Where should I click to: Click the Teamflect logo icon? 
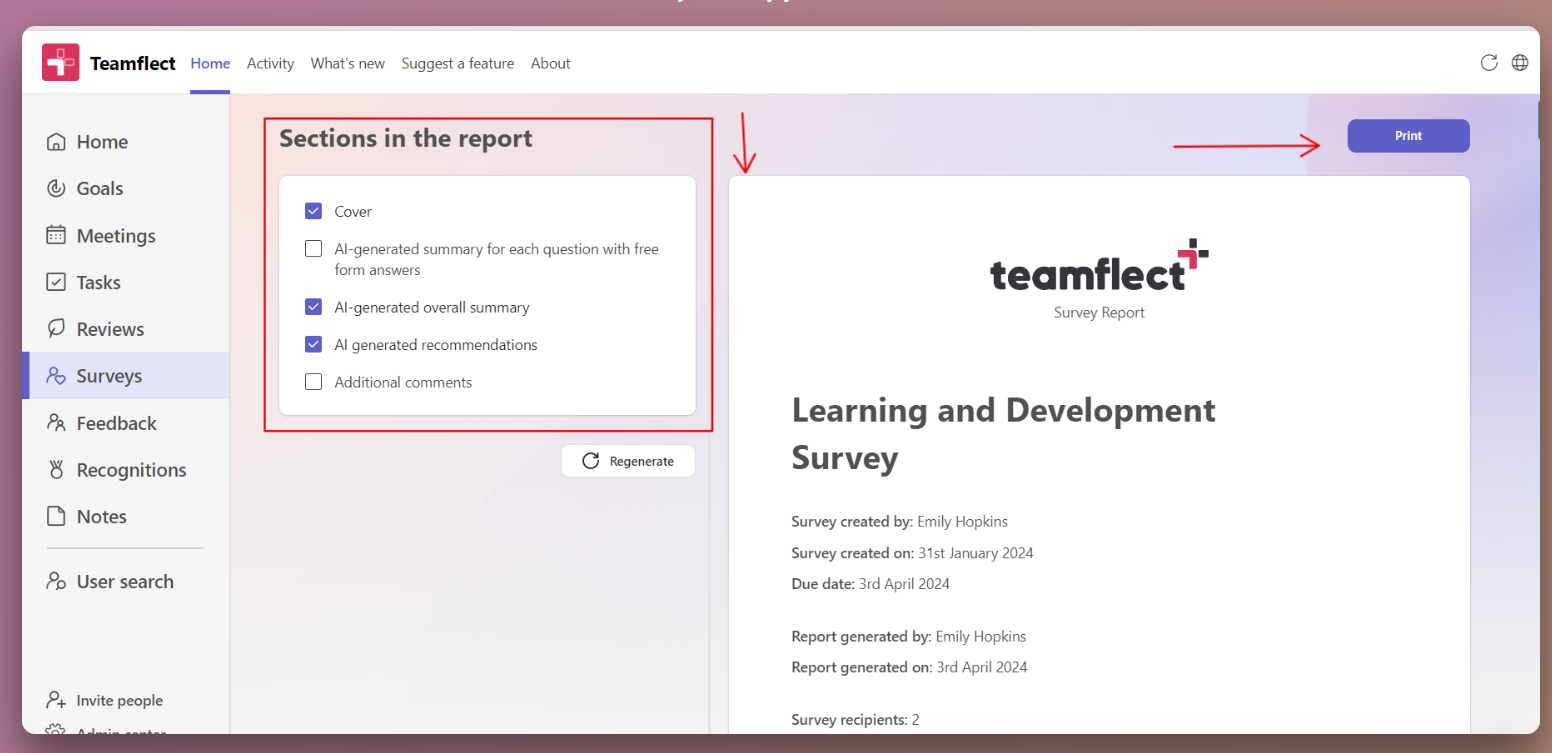60,63
